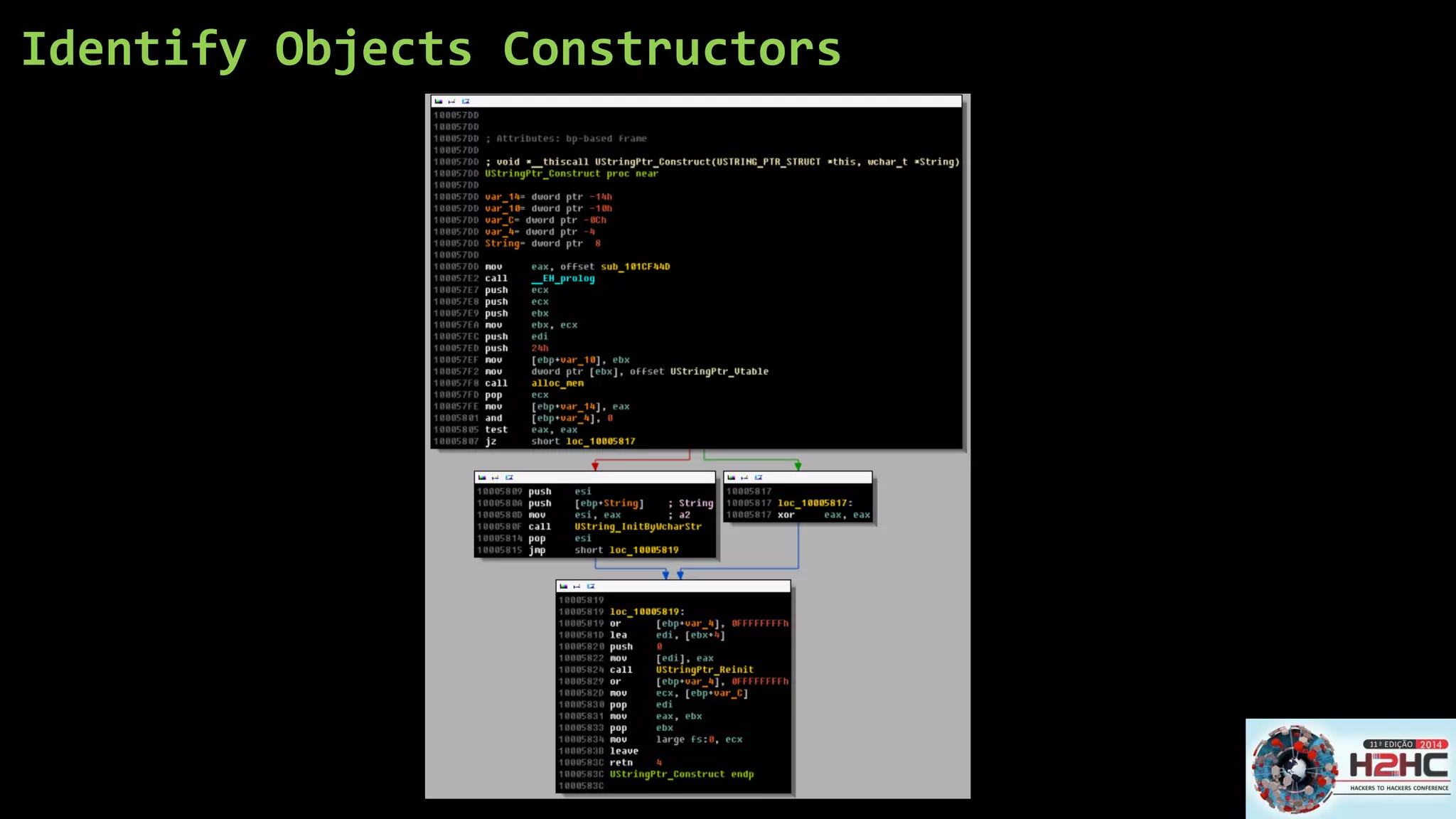Click the middle header icon on the 10005809 block

(496, 478)
